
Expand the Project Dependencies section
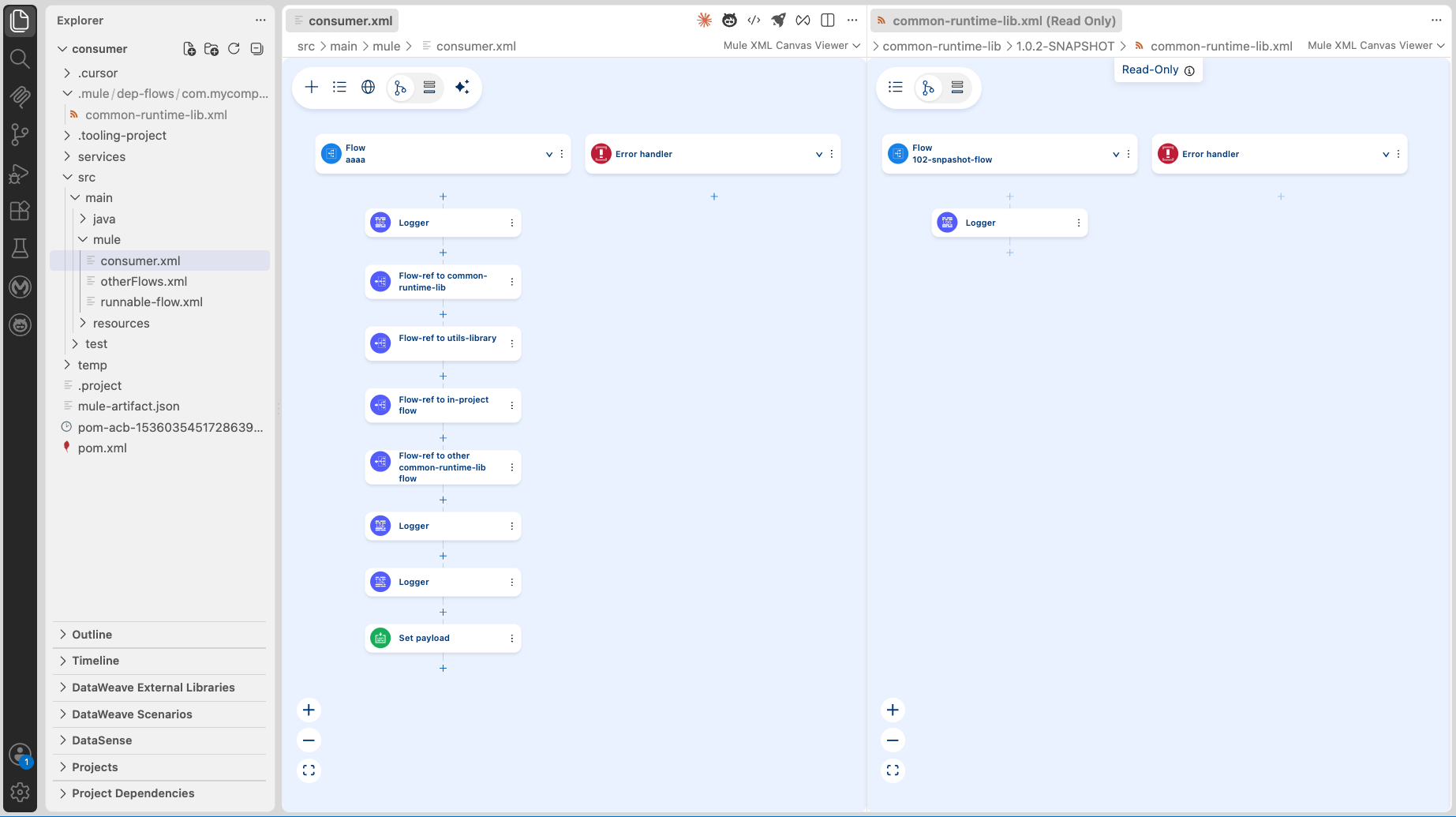[159, 793]
